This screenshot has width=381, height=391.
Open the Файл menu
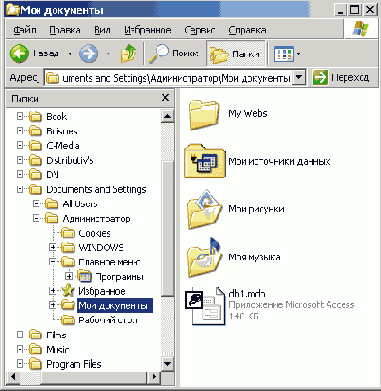[25, 30]
